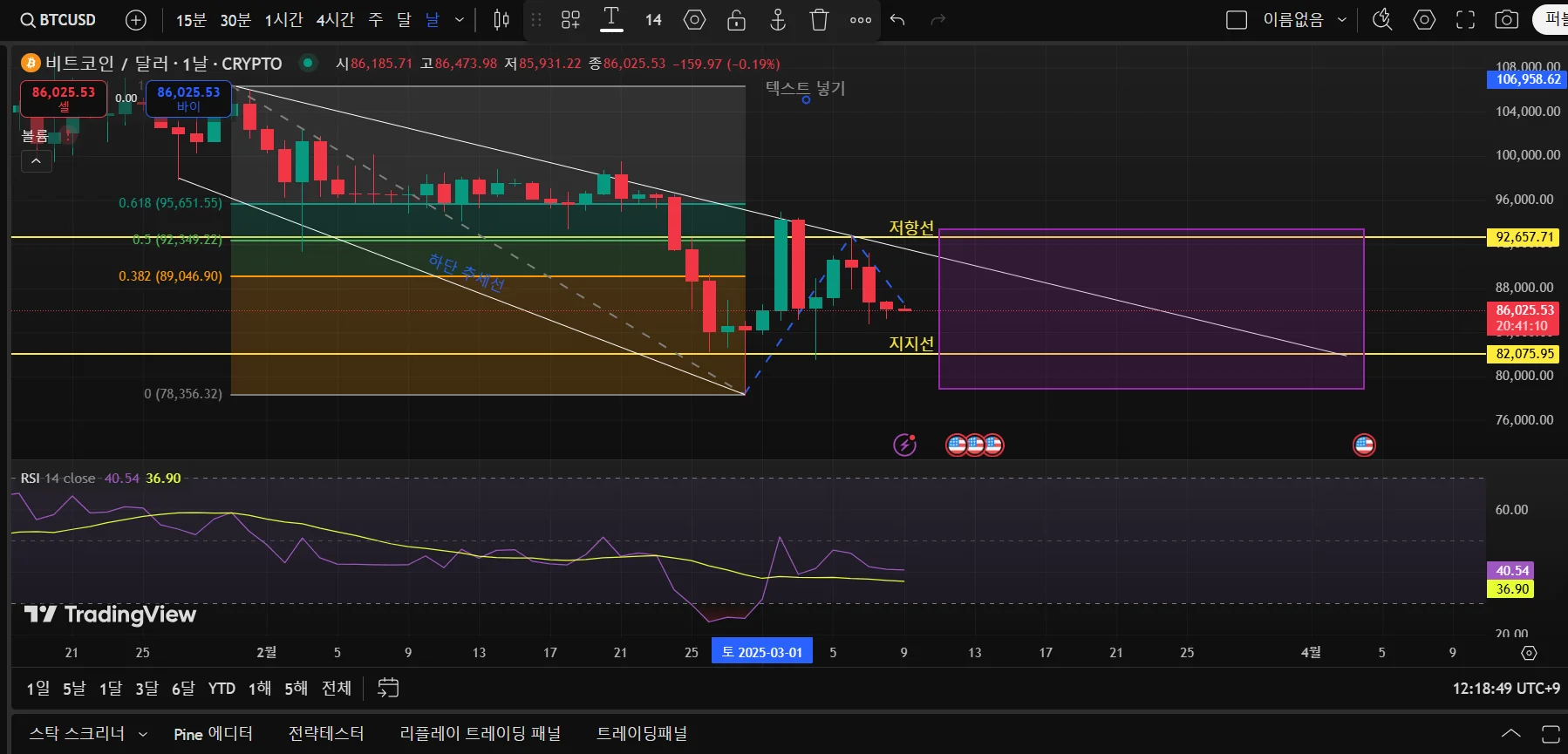Viewport: 1568px width, 754px height.
Task: Click the 82,075.95 yellow price label
Action: tap(1524, 354)
